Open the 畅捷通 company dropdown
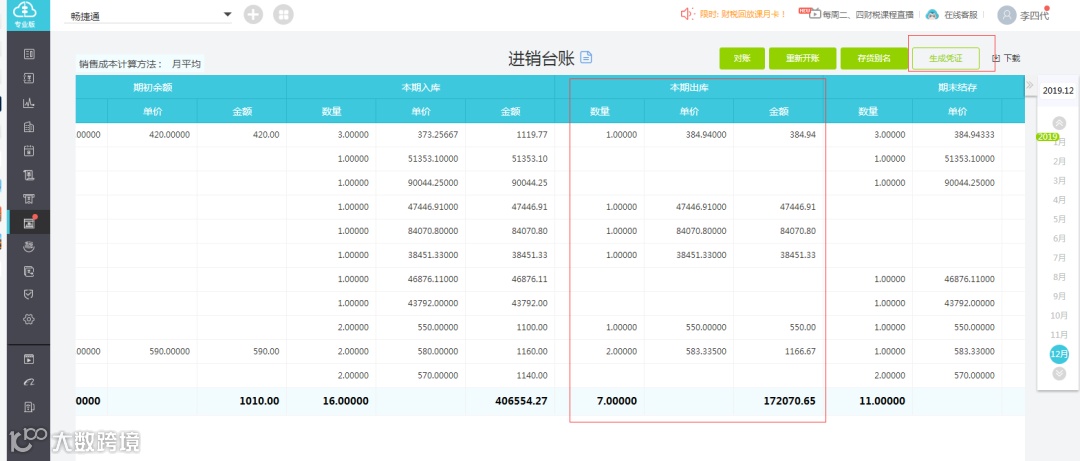 [x=148, y=16]
